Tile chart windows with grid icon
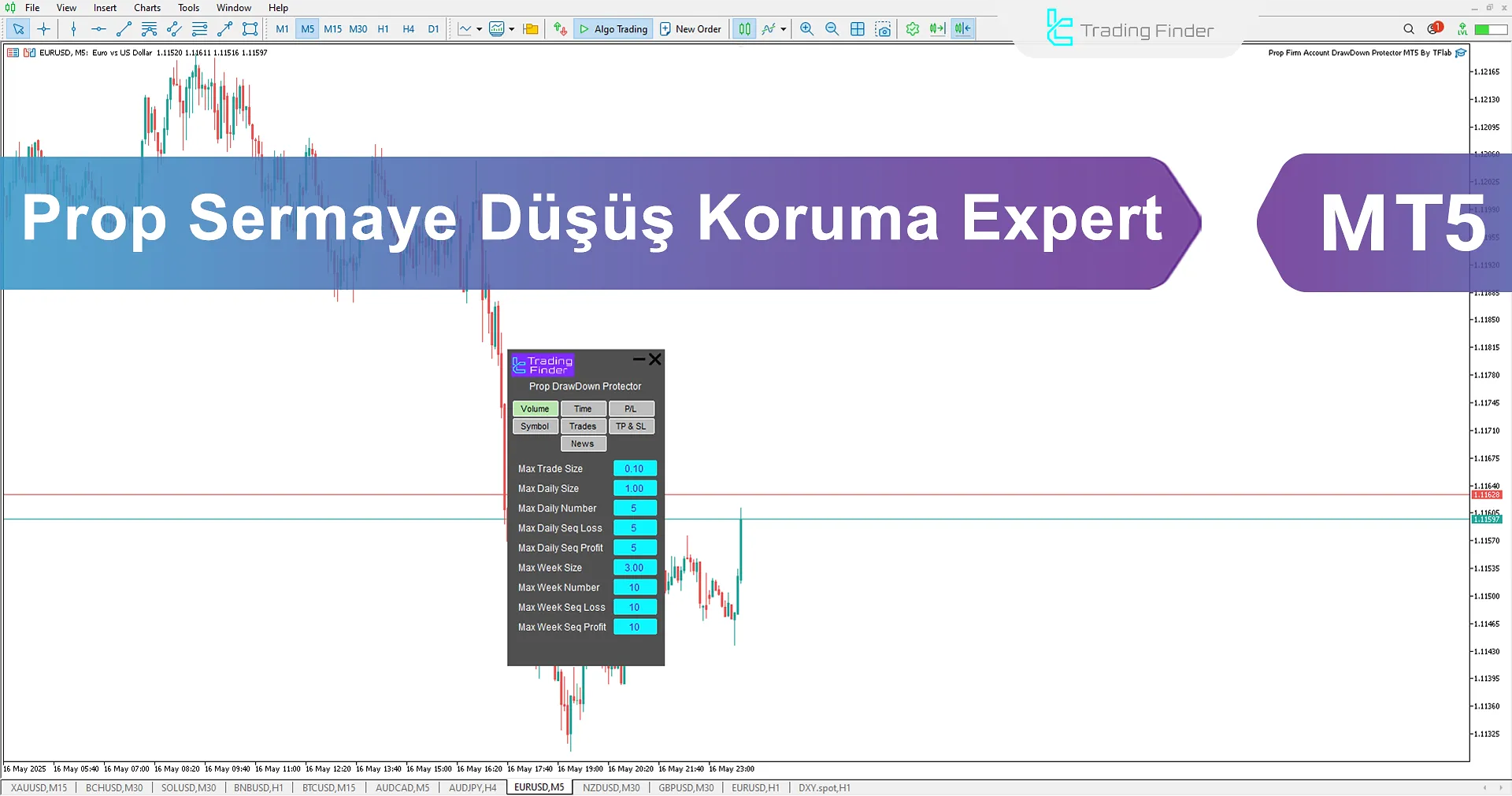The image size is (1512, 796). point(858,29)
